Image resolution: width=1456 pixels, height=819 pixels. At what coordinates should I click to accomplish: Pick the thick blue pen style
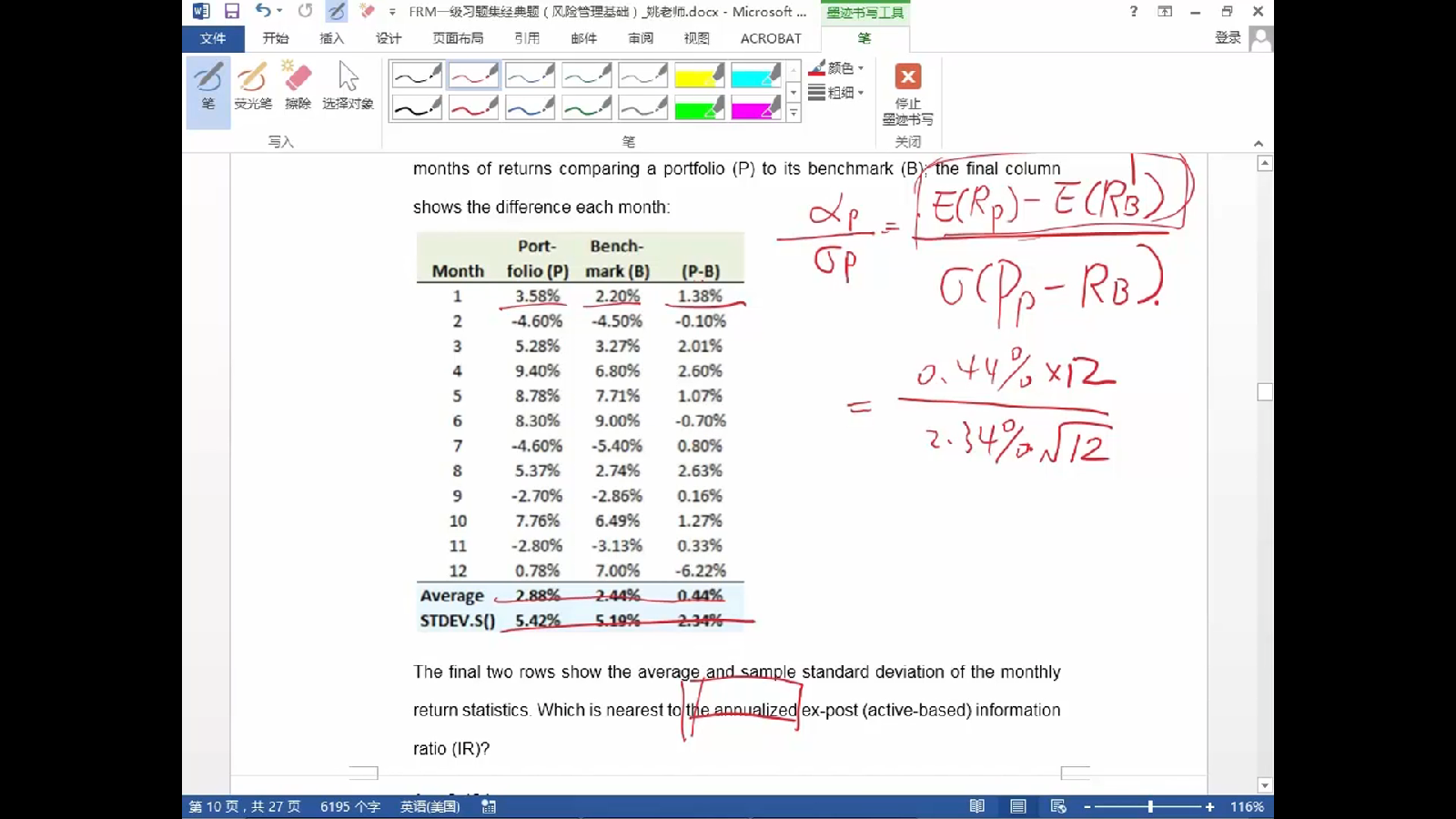point(530,107)
